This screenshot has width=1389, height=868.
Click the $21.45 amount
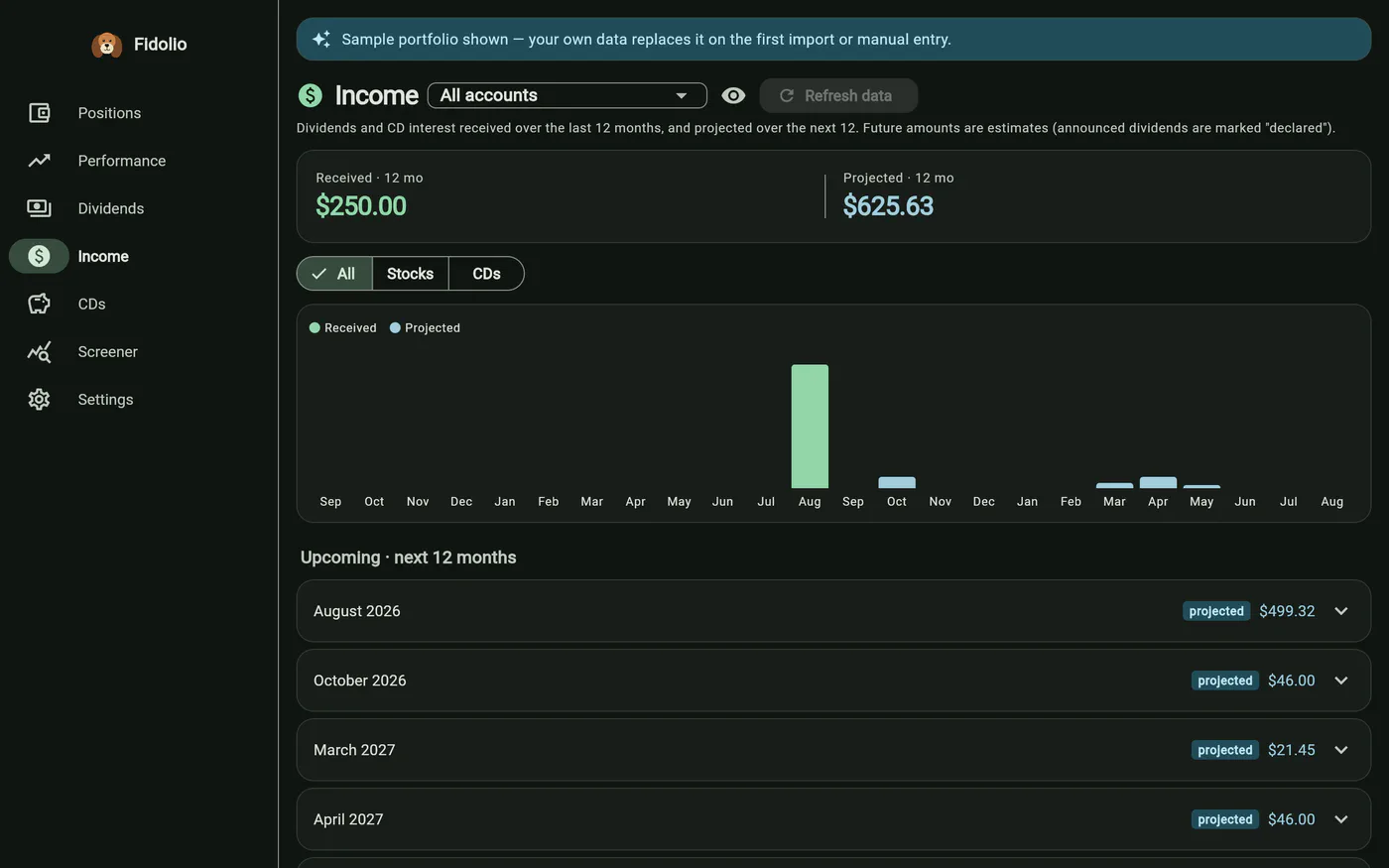(x=1292, y=750)
